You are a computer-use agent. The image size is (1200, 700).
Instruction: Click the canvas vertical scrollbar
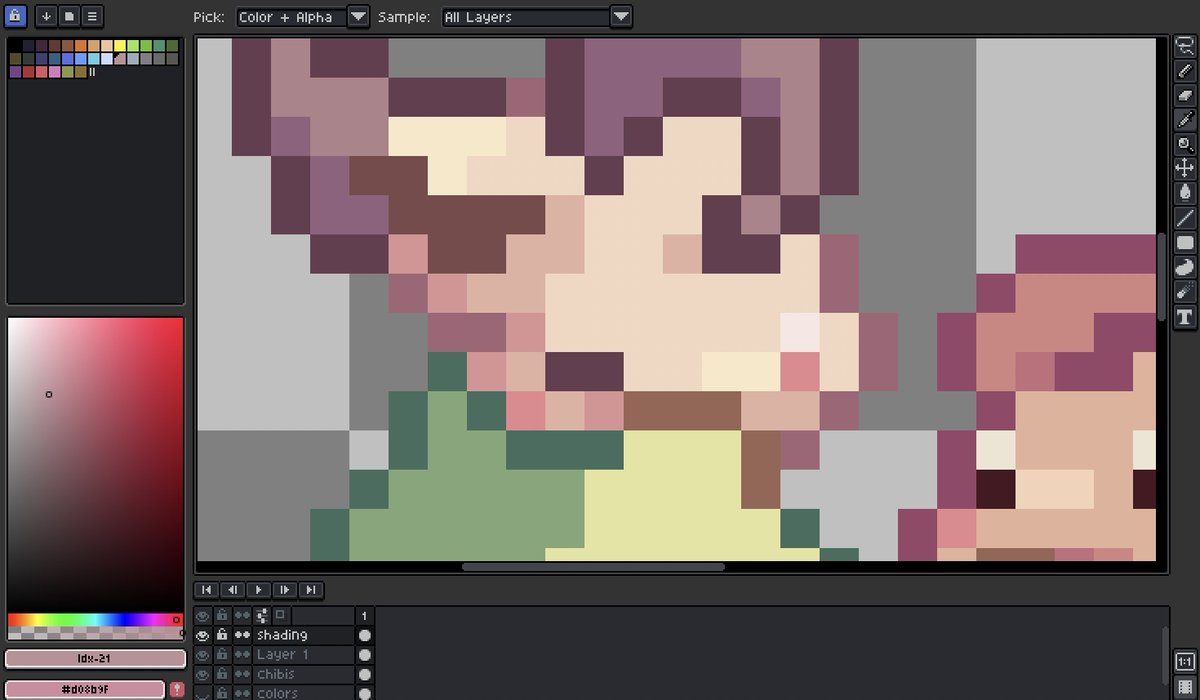[x=1161, y=277]
